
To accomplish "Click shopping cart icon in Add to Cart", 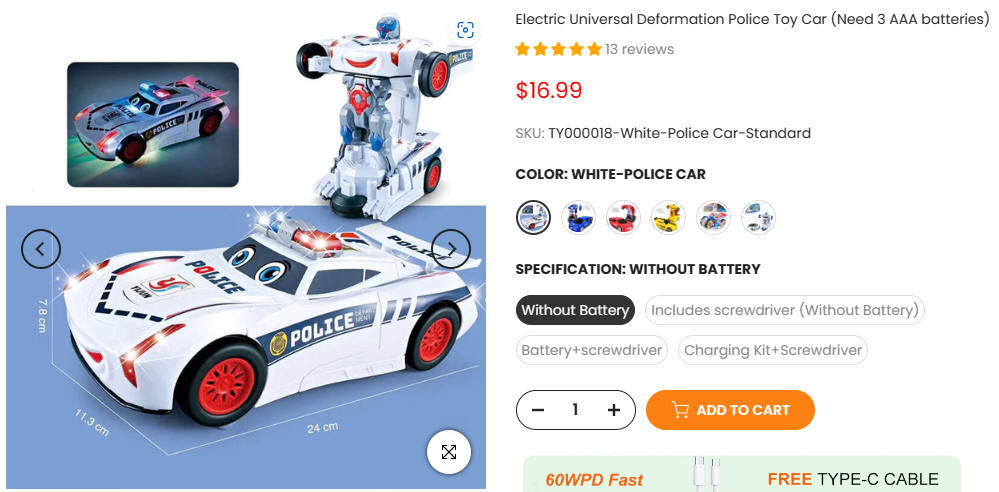I will [x=680, y=410].
